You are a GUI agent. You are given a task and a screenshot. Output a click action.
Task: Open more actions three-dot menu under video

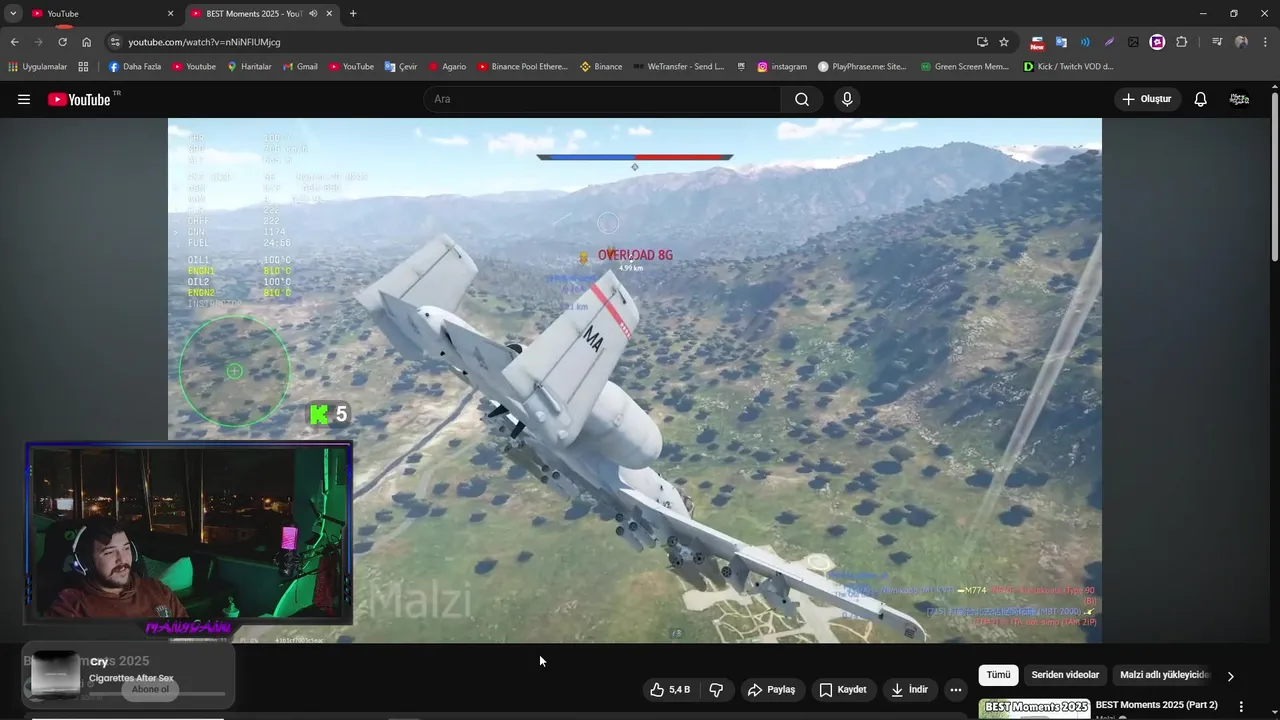pyautogui.click(x=956, y=690)
